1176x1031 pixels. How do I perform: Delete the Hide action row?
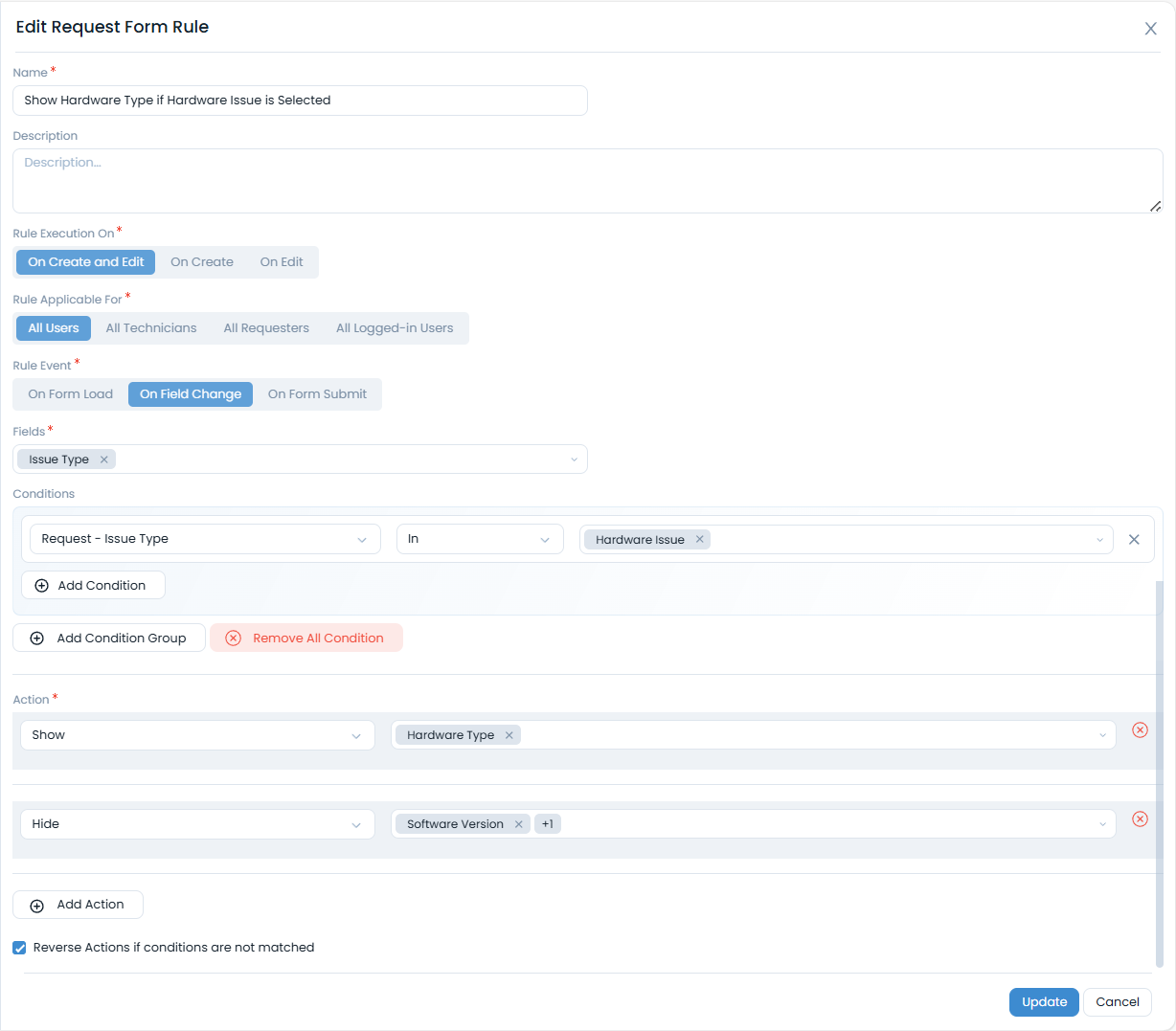click(x=1140, y=818)
